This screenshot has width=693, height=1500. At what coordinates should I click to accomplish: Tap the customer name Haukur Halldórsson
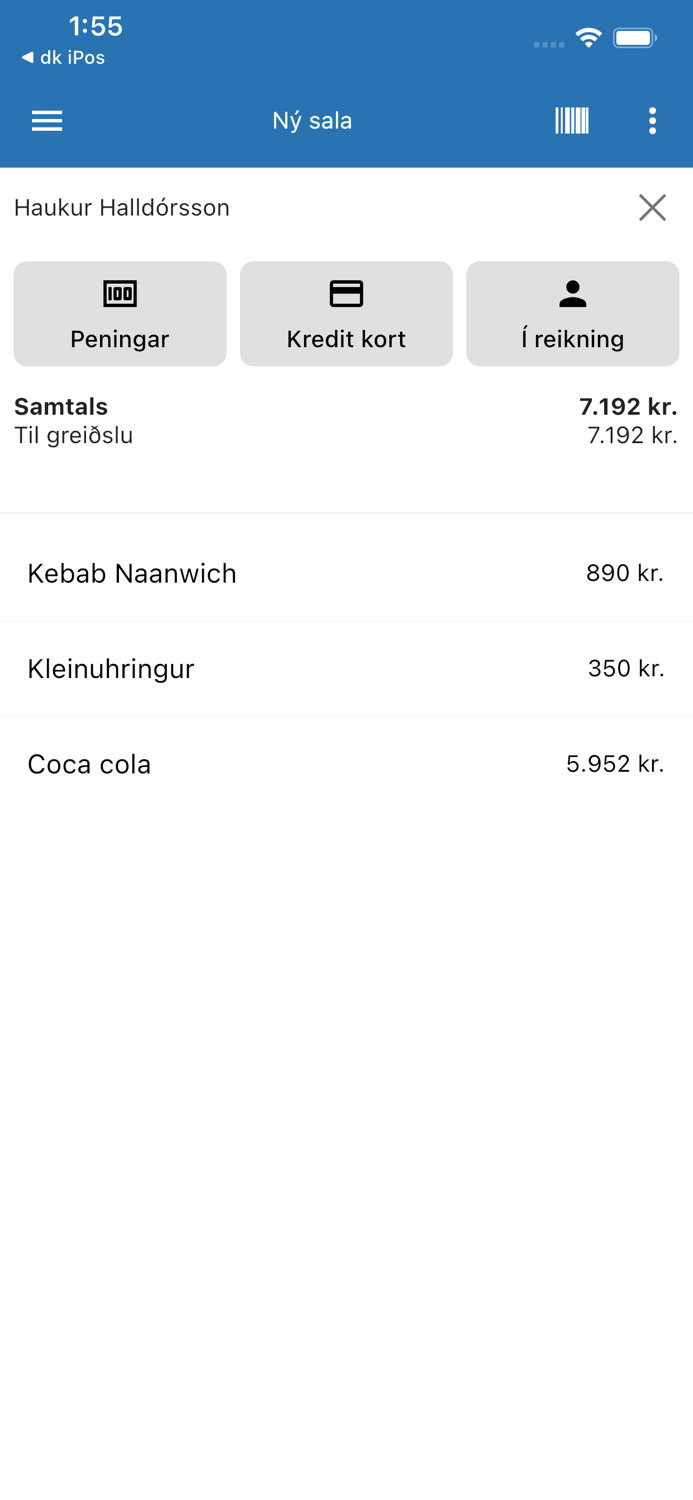pos(122,207)
